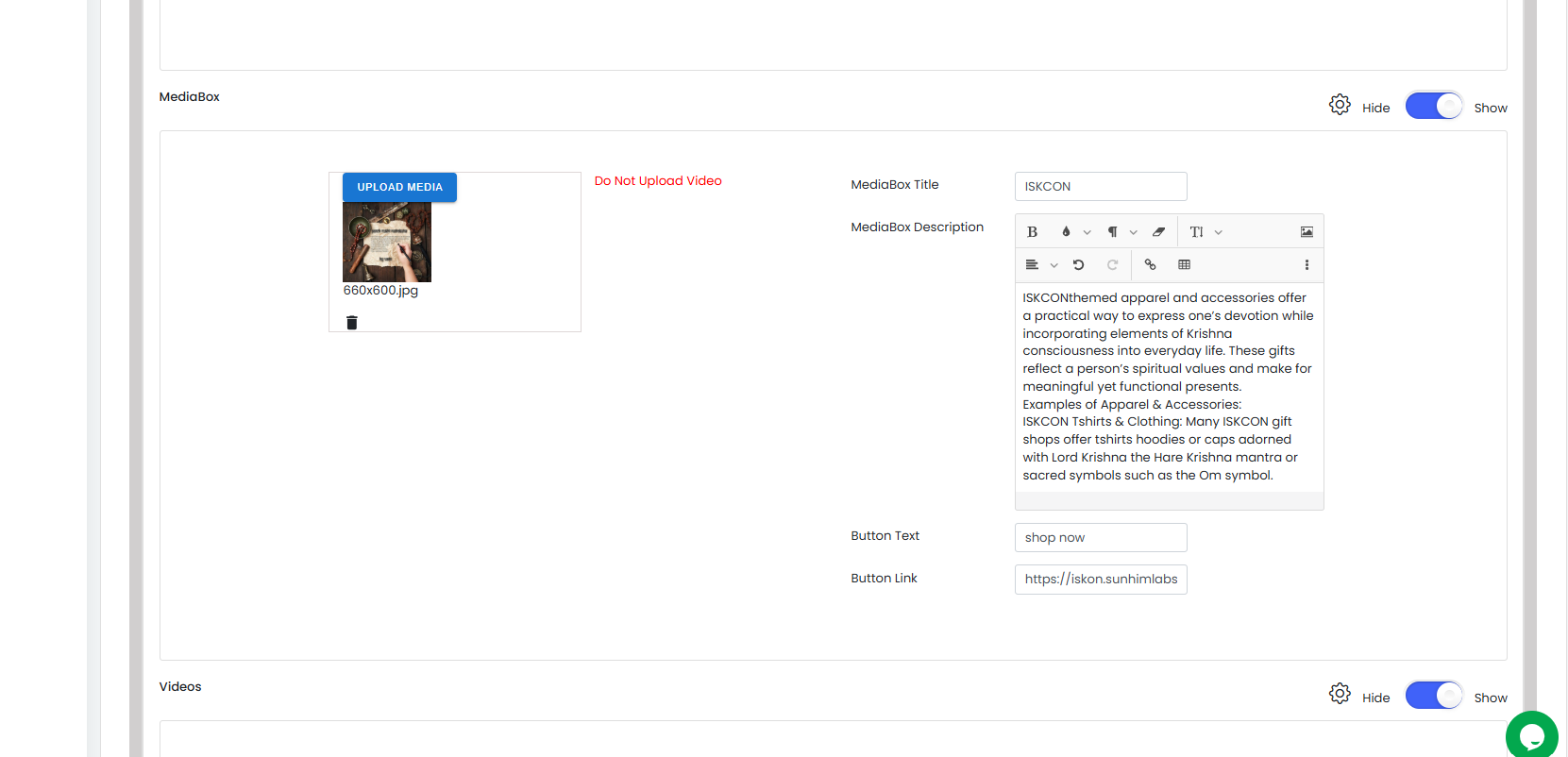Click the 'Show' label in MediaBox row
The height and width of the screenshot is (757, 1568).
[1491, 109]
